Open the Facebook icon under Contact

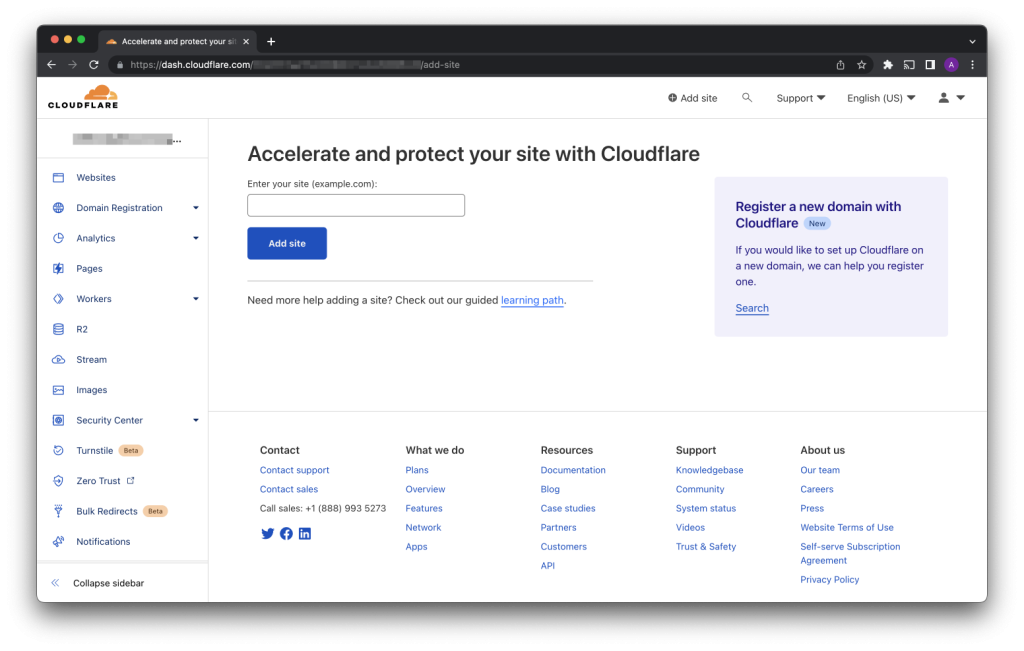click(286, 534)
